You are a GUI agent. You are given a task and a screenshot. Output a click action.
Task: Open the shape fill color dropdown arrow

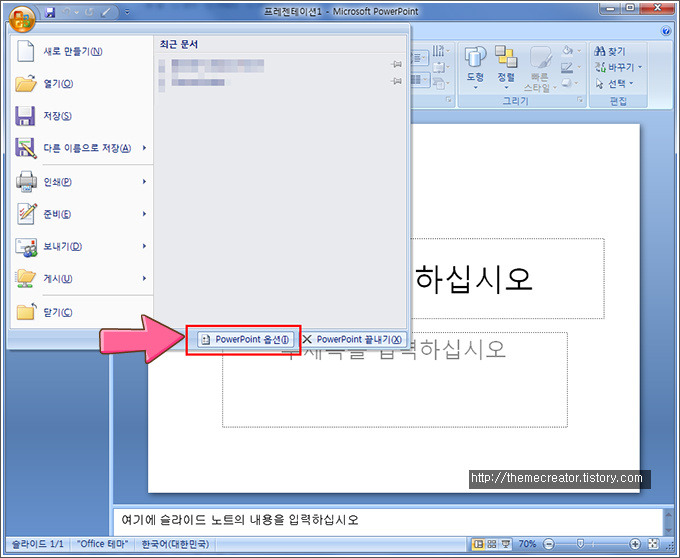pos(579,51)
